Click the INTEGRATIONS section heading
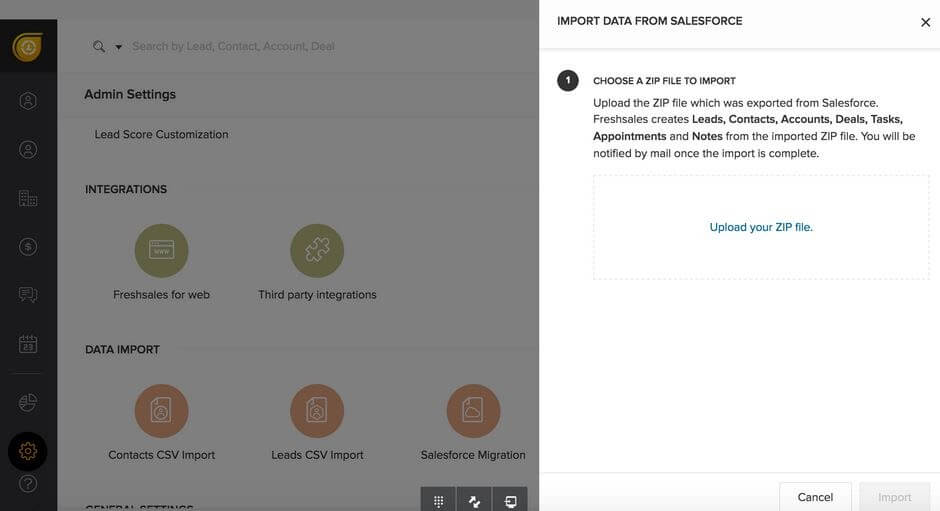 click(x=126, y=189)
